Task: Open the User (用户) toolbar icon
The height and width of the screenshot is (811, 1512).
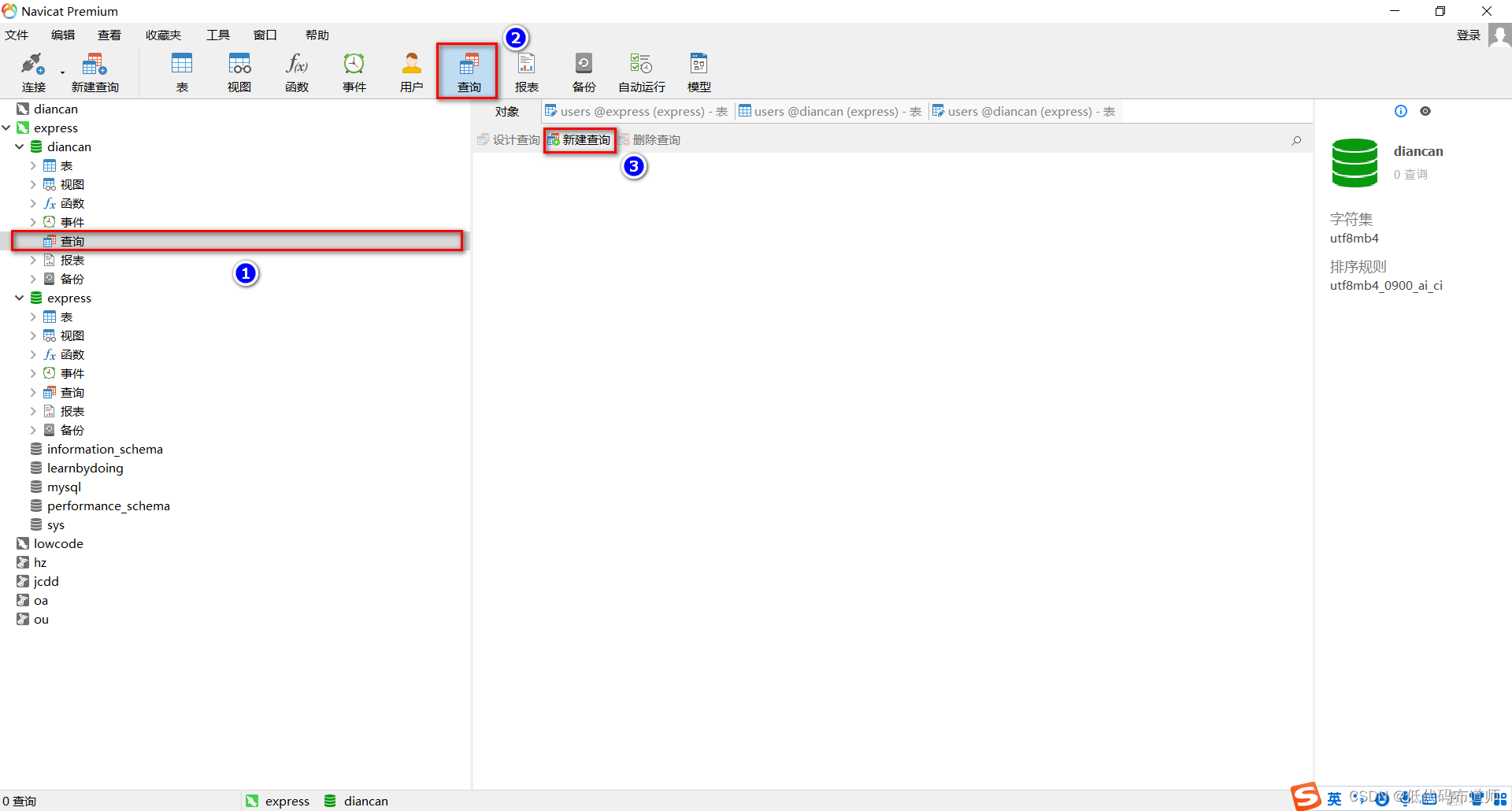Action: [412, 72]
